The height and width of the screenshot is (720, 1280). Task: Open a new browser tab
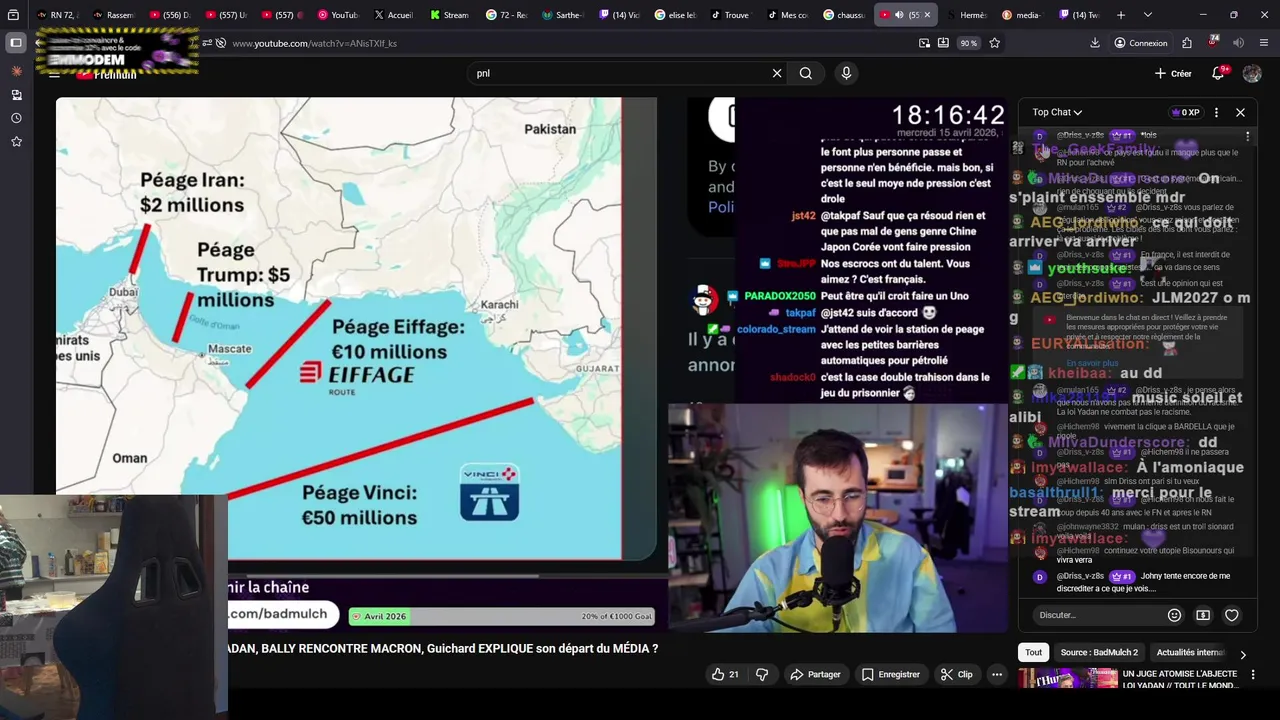pos(1121,15)
